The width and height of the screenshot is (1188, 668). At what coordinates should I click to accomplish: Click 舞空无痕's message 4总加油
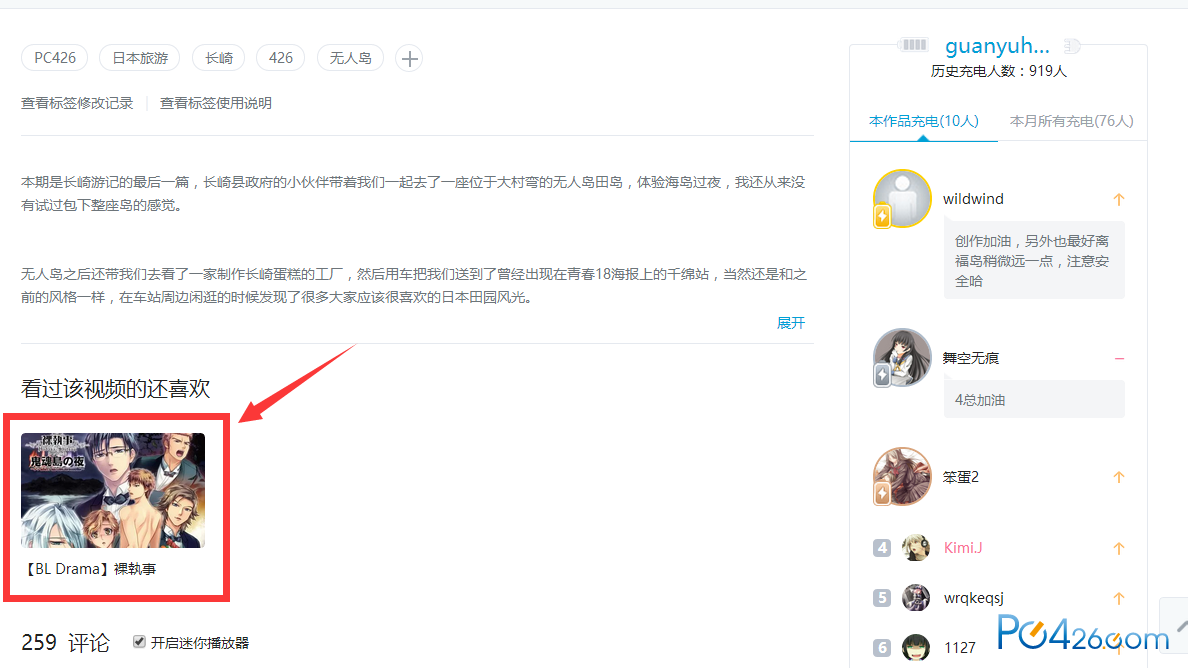(x=1034, y=399)
